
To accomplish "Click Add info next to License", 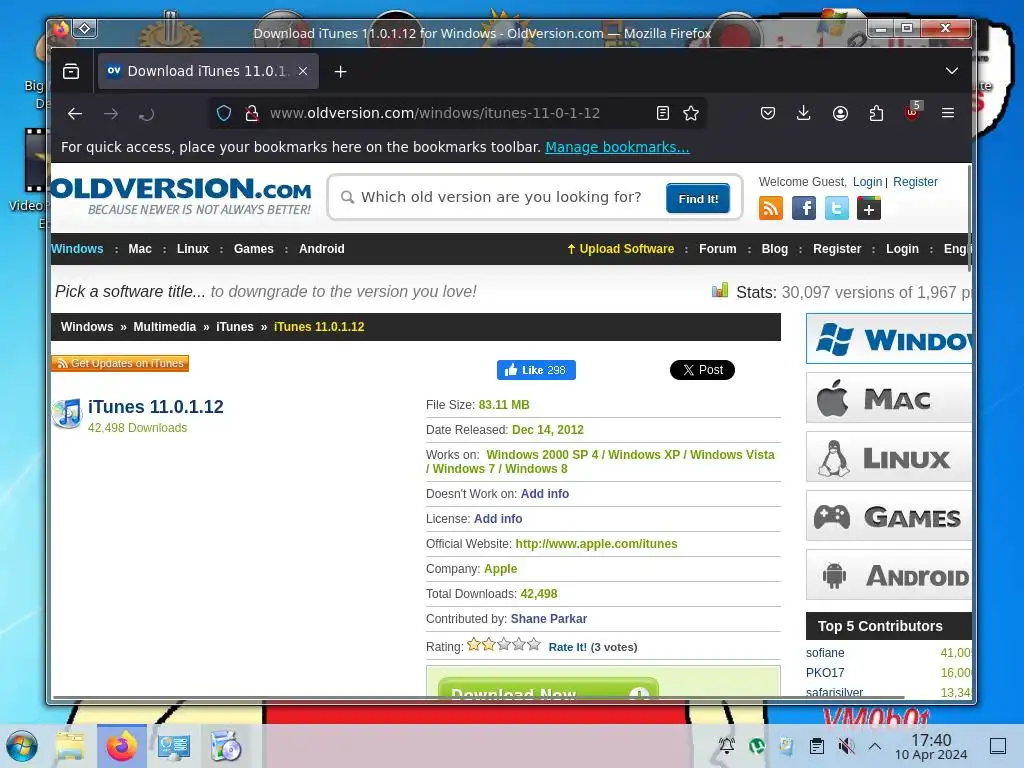I will [x=498, y=519].
